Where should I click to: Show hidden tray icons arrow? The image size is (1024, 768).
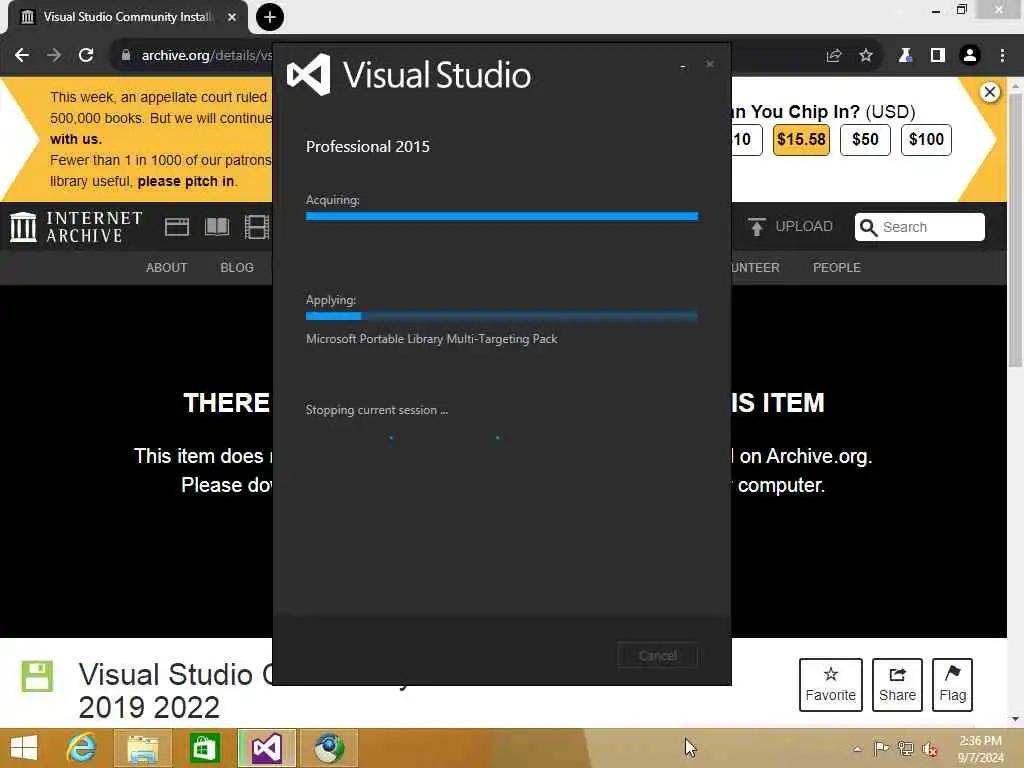click(857, 749)
